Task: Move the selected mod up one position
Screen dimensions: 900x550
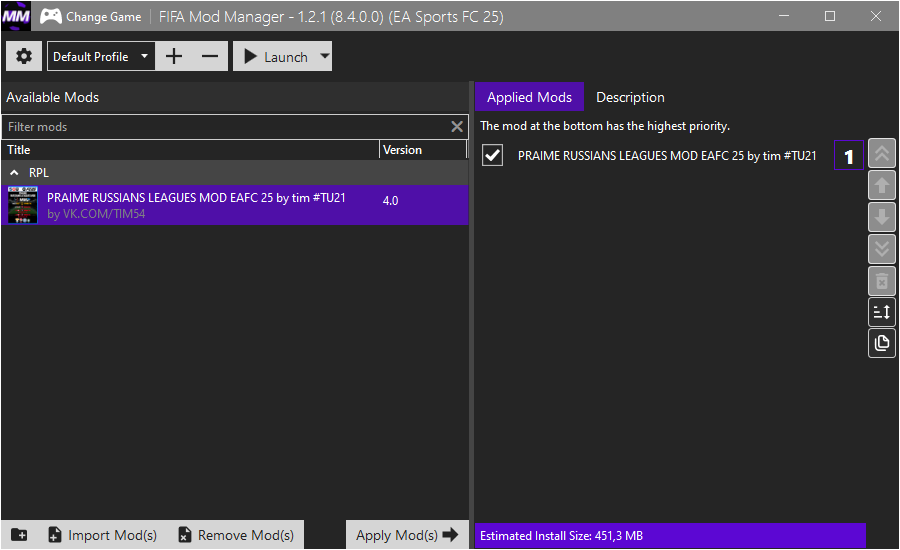Action: (882, 185)
